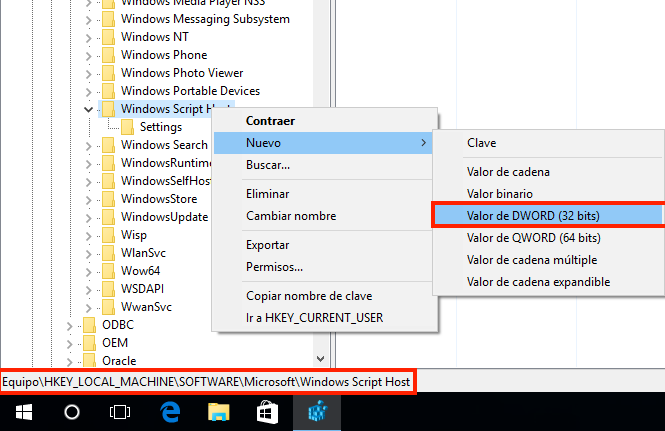665x431 pixels.
Task: Choose Exportar from the context menu
Action: (268, 245)
